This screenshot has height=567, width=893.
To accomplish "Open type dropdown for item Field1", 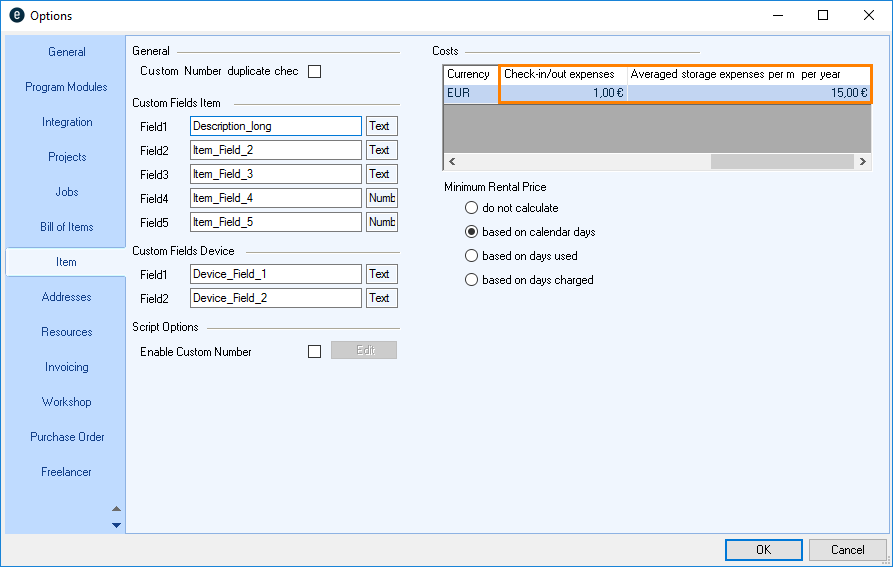I will [381, 126].
